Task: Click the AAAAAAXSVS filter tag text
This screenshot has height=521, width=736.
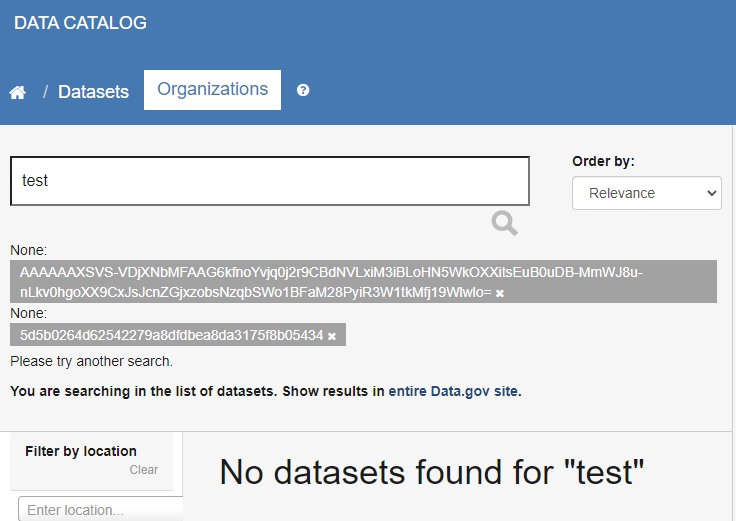Action: point(331,282)
